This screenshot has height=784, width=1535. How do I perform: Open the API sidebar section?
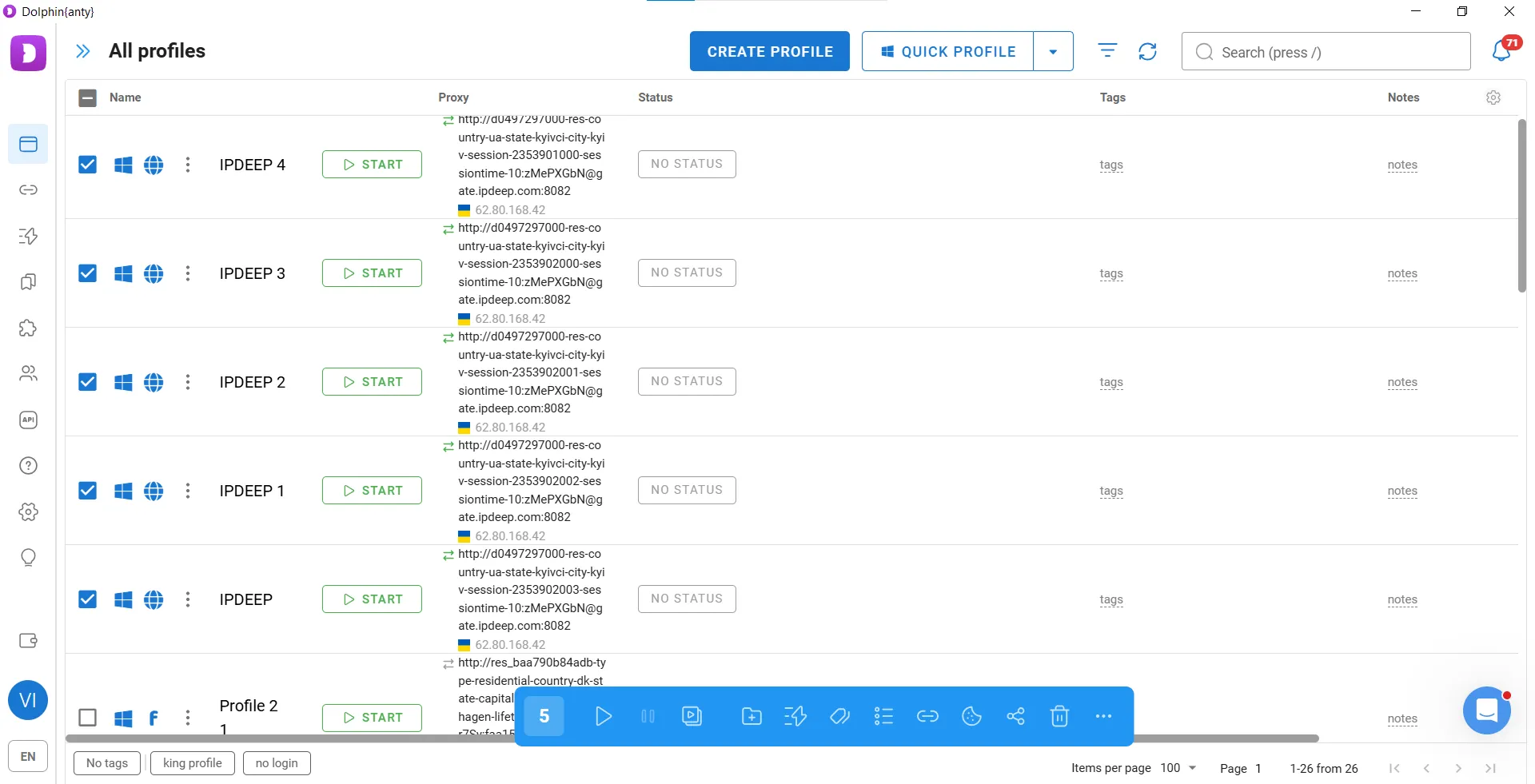tap(28, 420)
